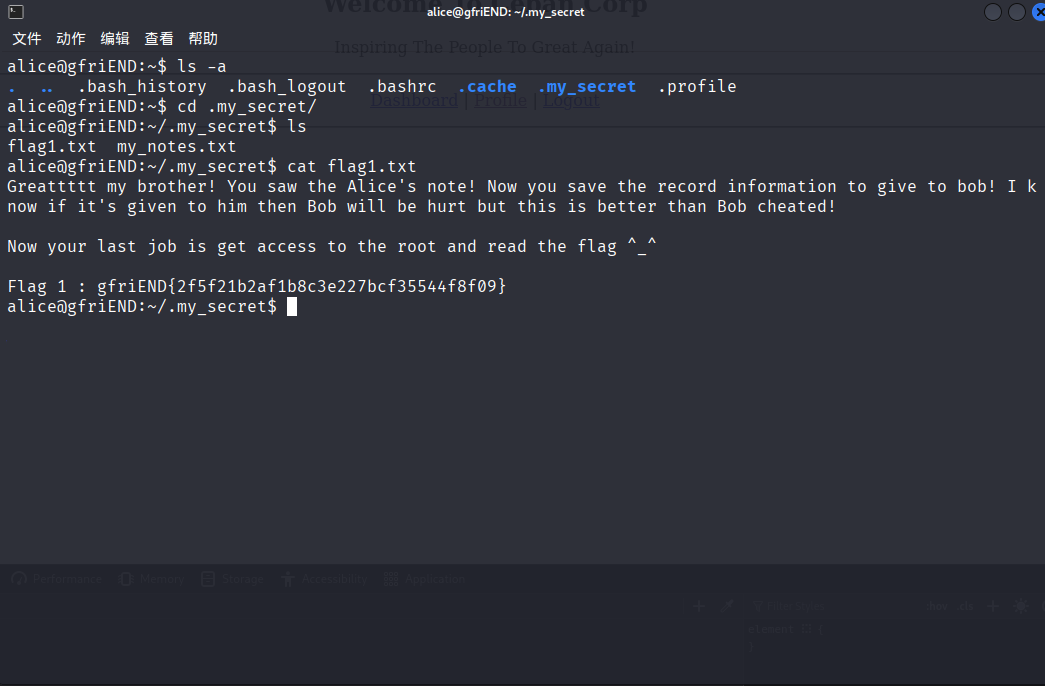Click the blinking cursor at the prompt

pos(292,307)
